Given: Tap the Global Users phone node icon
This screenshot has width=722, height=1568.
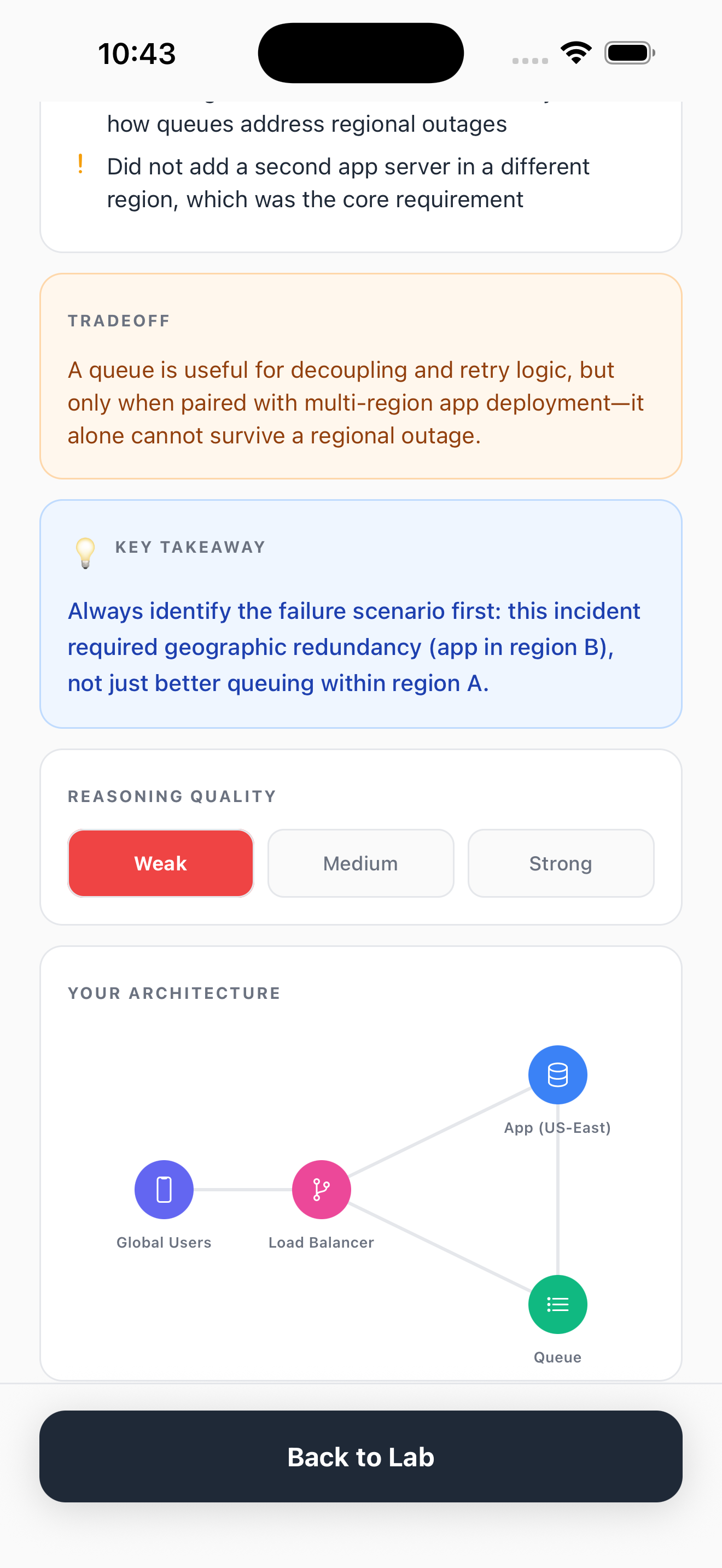Looking at the screenshot, I should click(164, 1189).
